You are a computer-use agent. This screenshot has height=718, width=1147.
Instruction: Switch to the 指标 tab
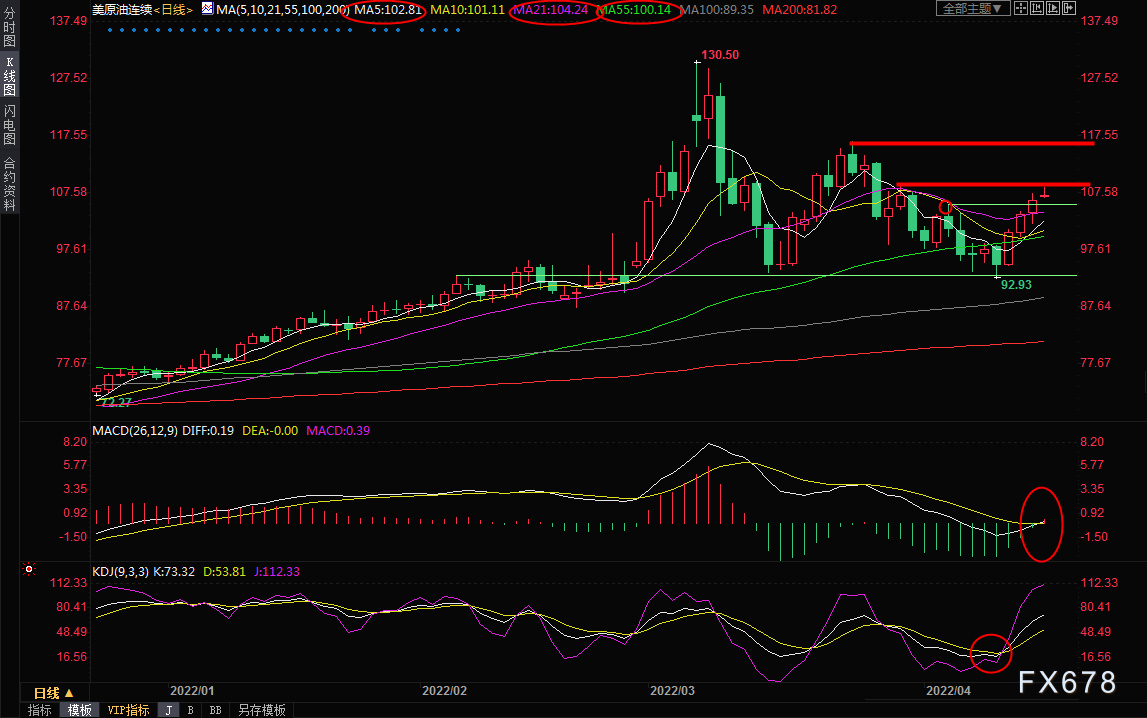40,710
